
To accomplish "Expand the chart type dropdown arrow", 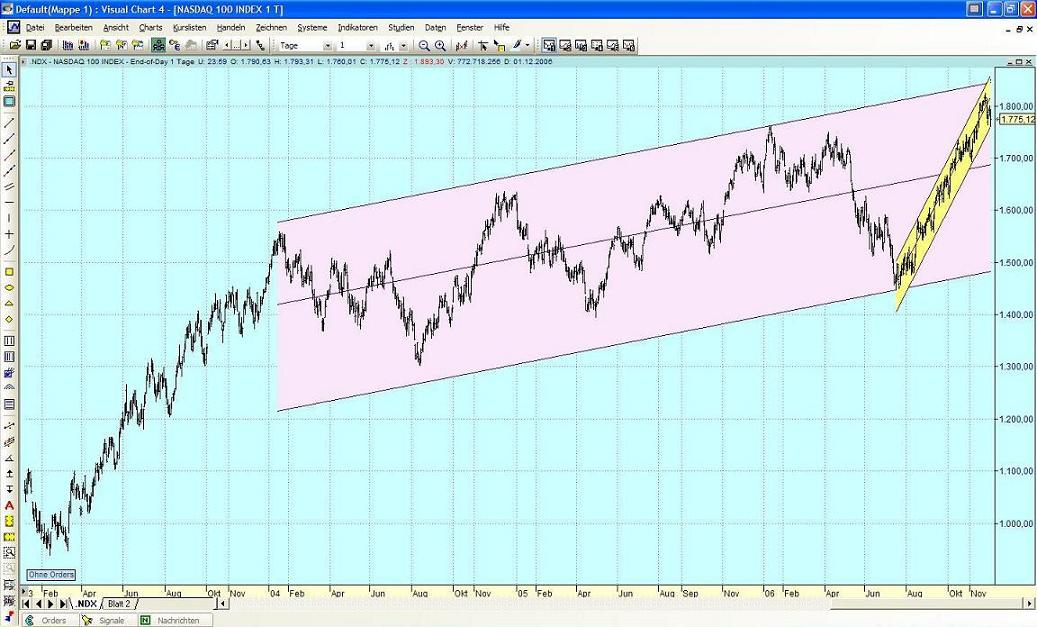I will coord(403,46).
